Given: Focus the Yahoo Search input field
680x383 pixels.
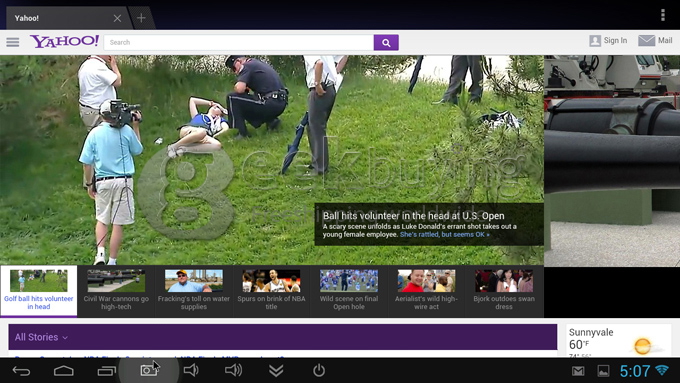Looking at the screenshot, I should (239, 43).
